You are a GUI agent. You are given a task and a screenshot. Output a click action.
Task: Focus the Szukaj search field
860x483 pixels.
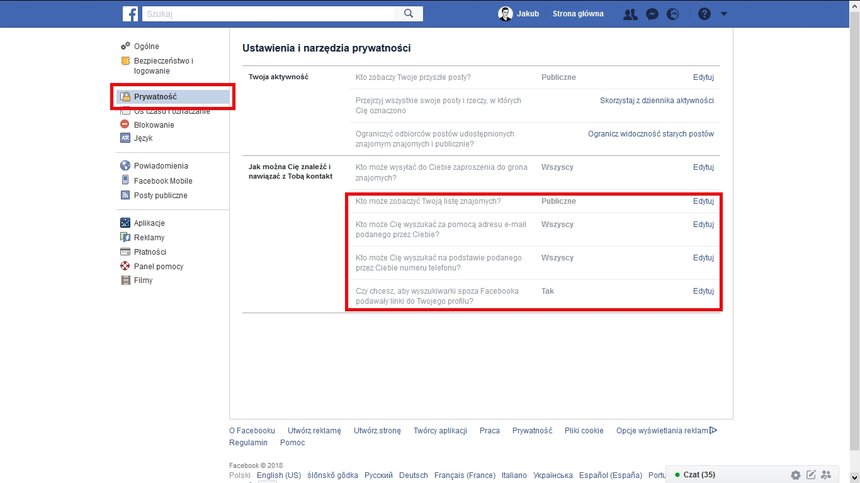268,14
